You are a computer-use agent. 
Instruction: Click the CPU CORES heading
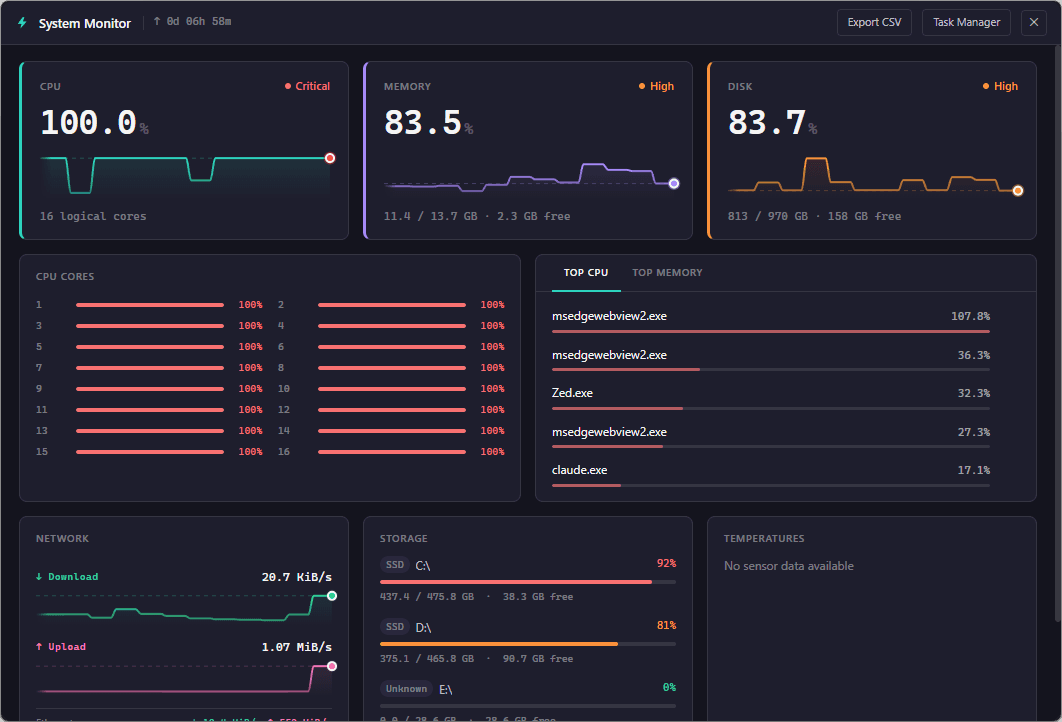65,276
